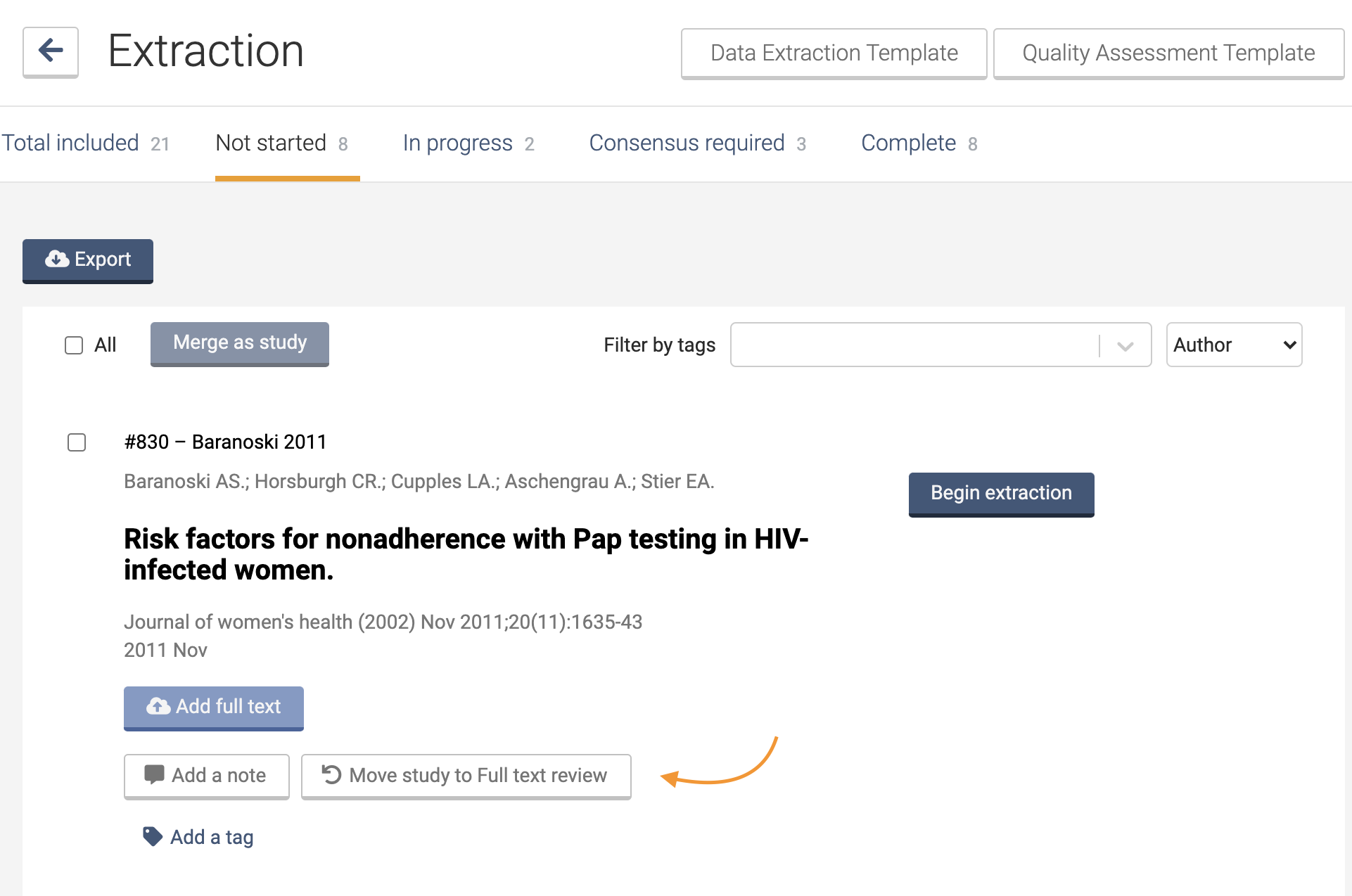1352x896 pixels.
Task: Click the Add a tag link
Action: pyautogui.click(x=212, y=837)
